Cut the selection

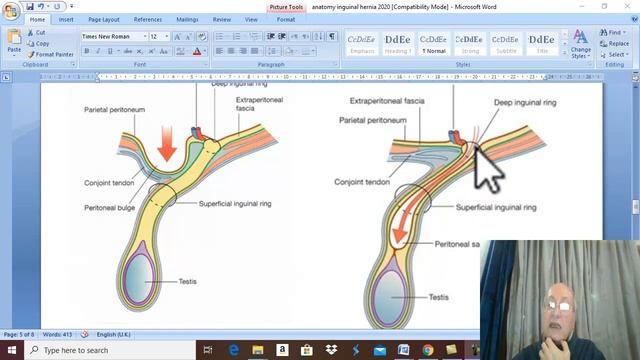(x=37, y=33)
